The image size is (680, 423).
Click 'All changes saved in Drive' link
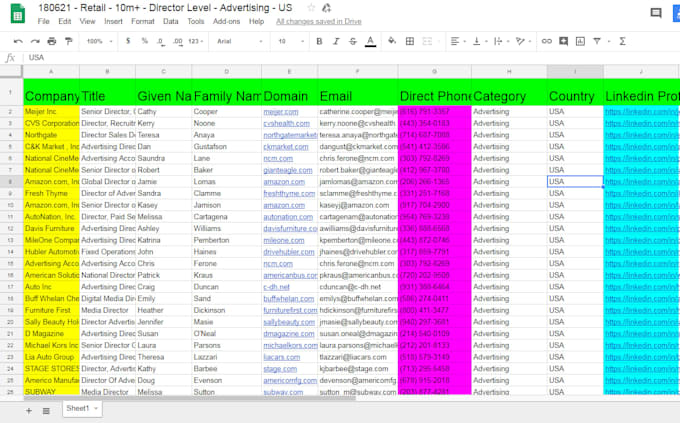point(319,21)
